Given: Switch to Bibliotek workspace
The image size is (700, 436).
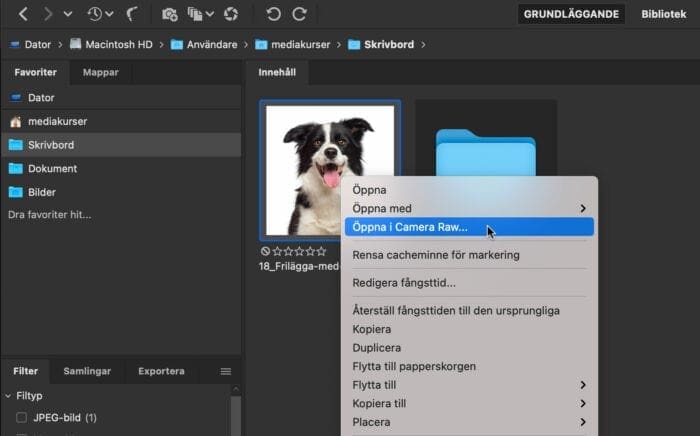Looking at the screenshot, I should coord(664,14).
